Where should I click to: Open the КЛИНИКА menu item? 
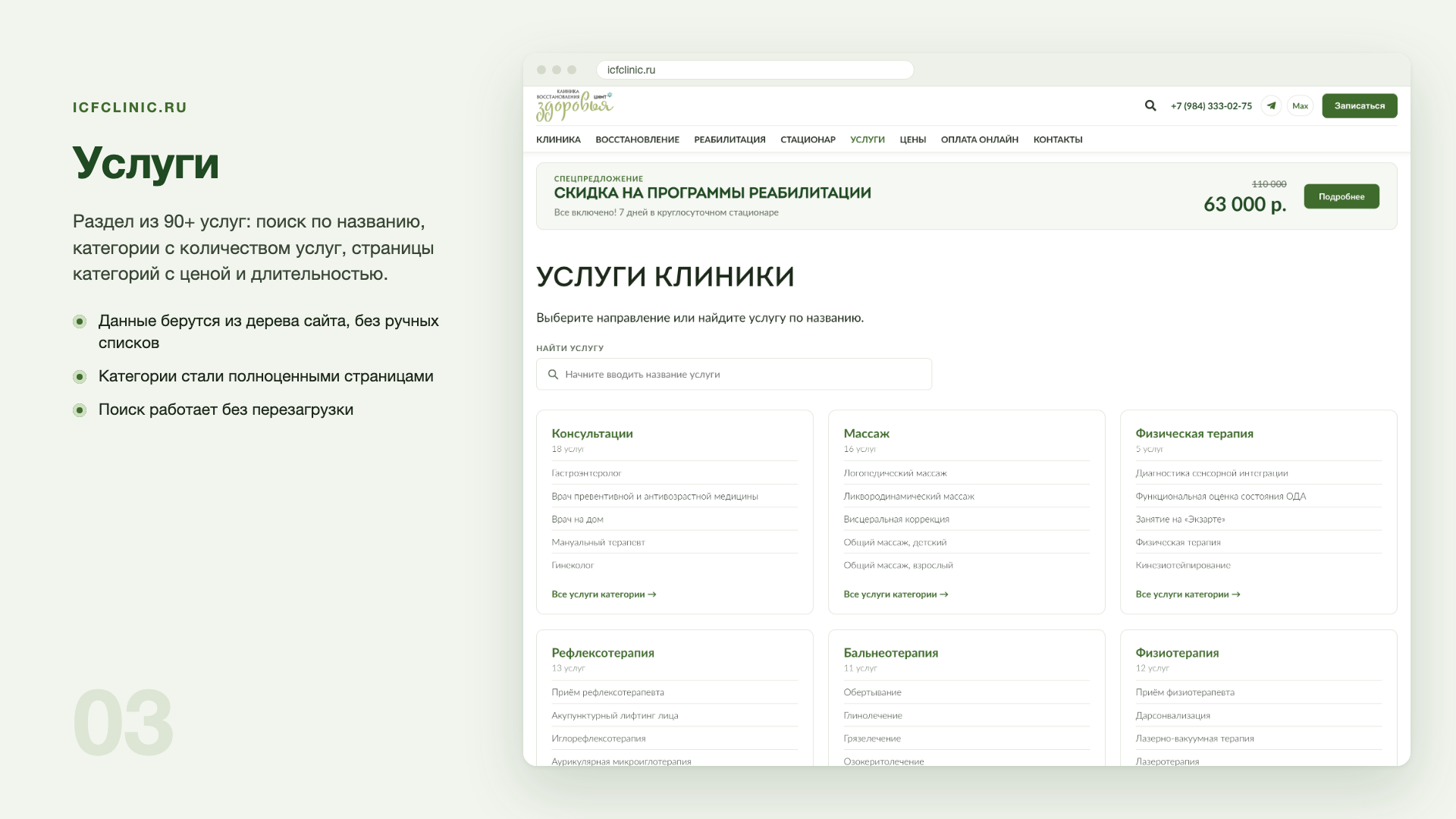[x=558, y=140]
